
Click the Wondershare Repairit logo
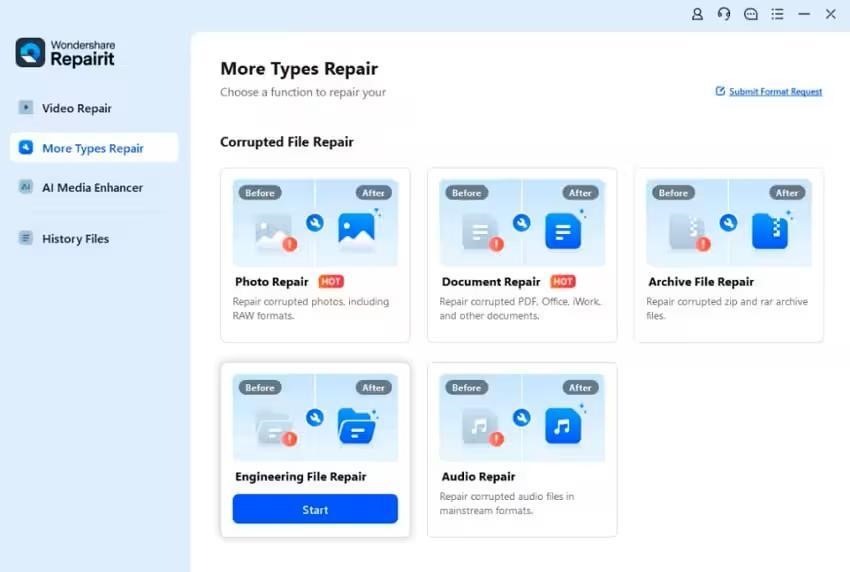point(66,53)
